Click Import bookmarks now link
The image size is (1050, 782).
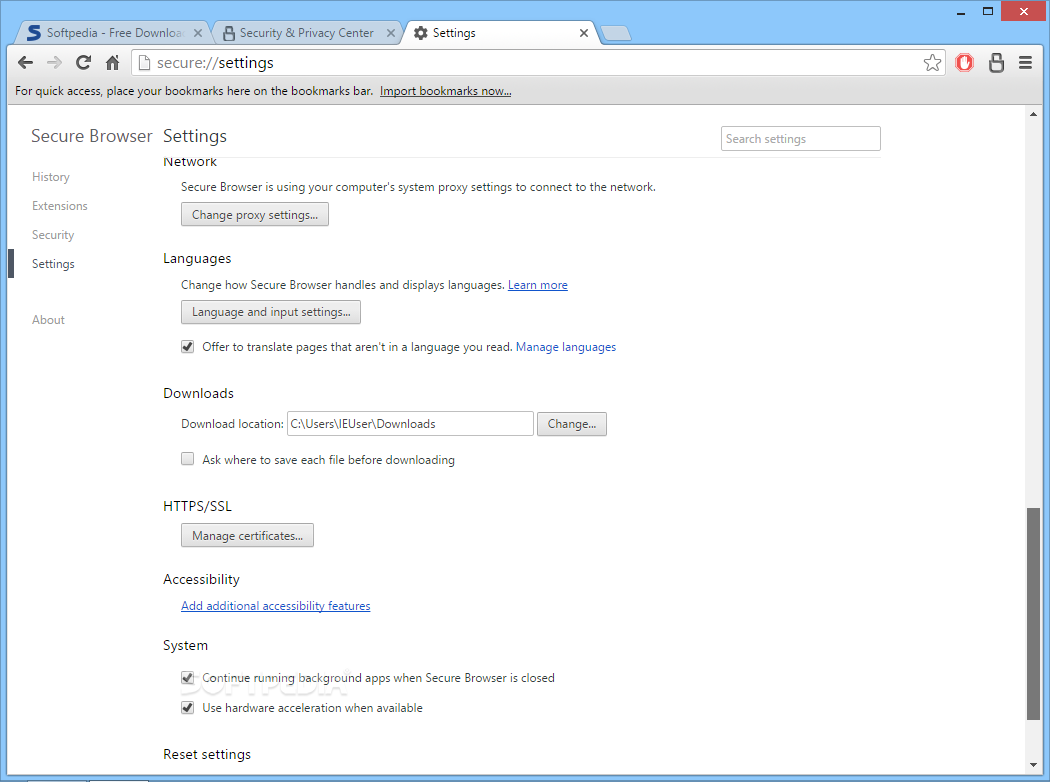pos(445,91)
